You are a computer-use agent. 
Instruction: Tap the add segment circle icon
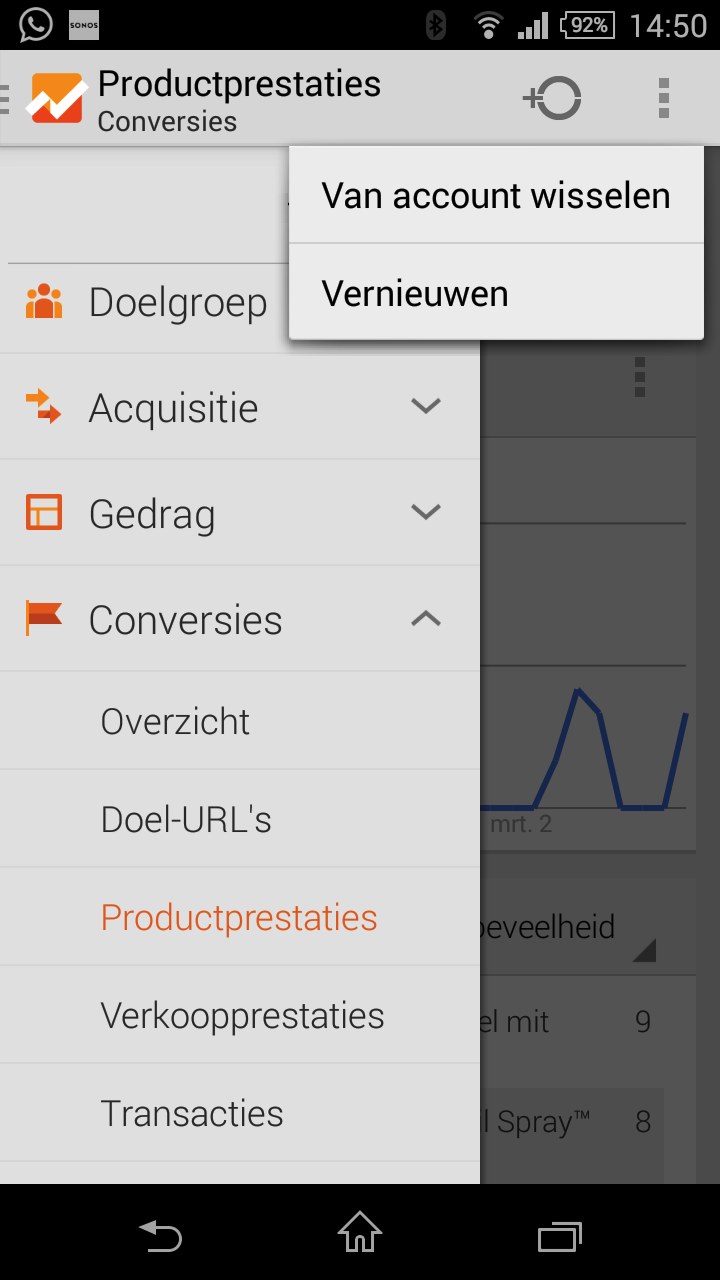point(552,98)
